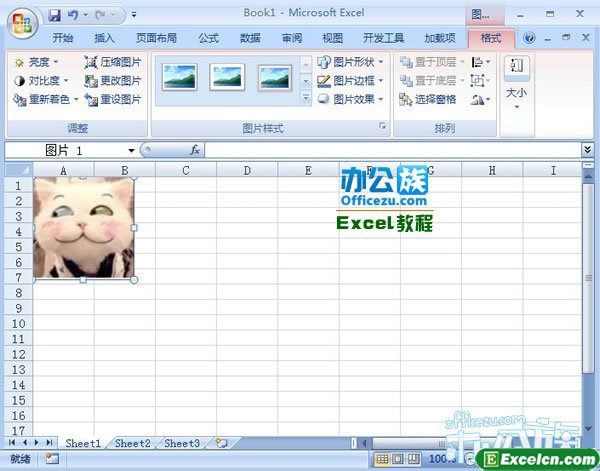Open the 开始 ribbon tab
Screen dimensions: 600x471
click(63, 38)
